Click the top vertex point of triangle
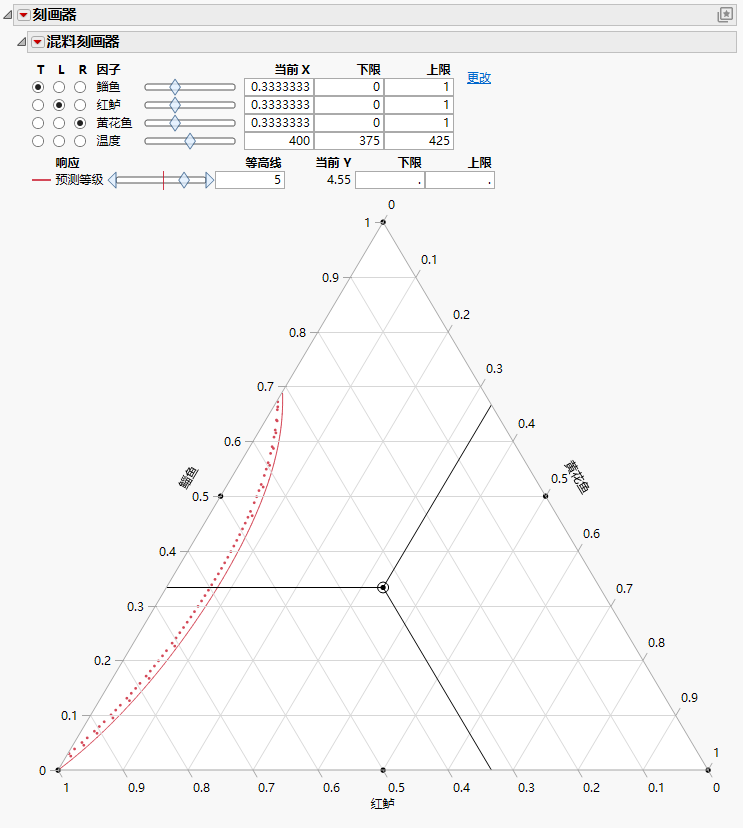The height and width of the screenshot is (828, 743). coord(383,222)
